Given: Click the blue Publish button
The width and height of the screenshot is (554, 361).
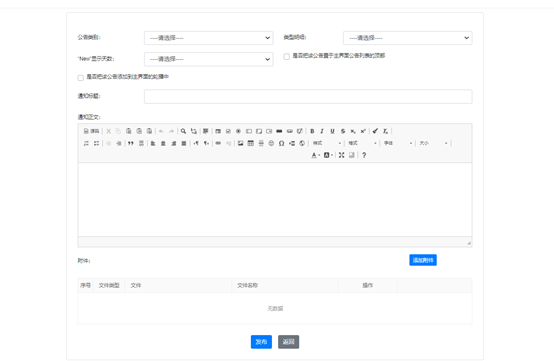Looking at the screenshot, I should tap(261, 342).
